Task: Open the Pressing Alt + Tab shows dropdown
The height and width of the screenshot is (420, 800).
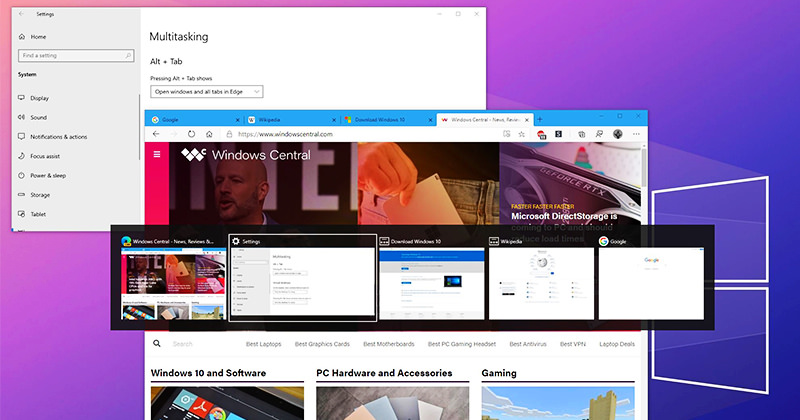Action: [x=207, y=92]
